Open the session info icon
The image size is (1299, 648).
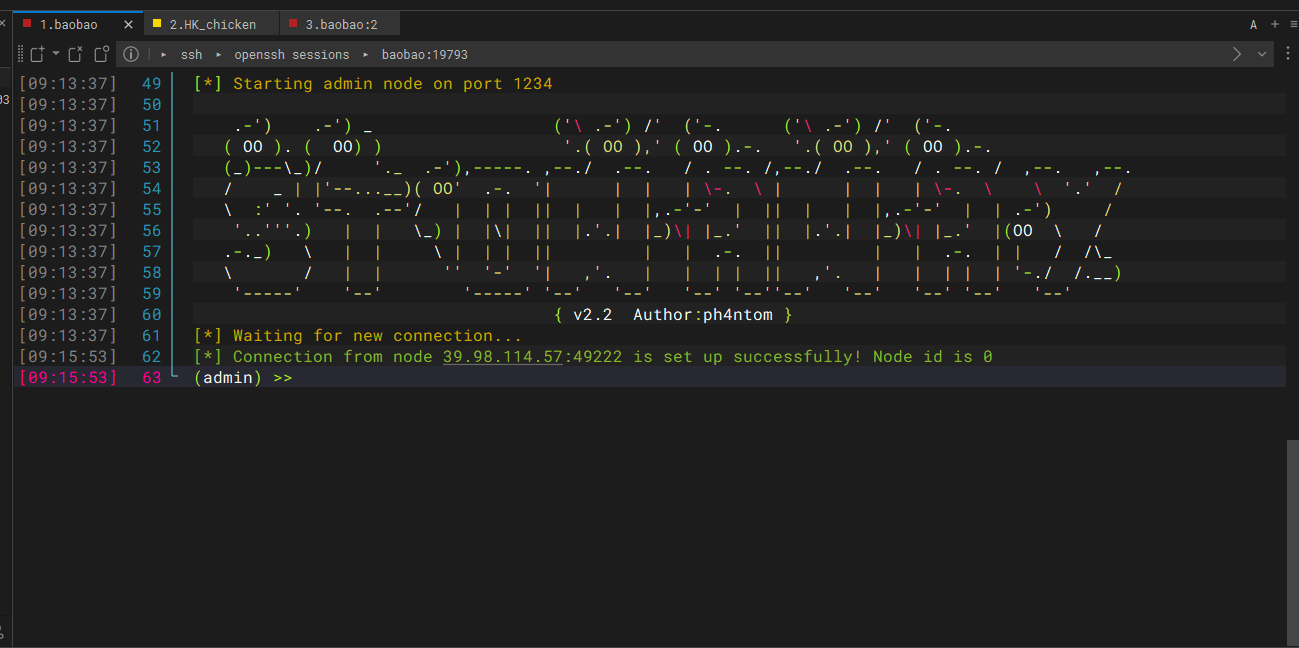130,54
